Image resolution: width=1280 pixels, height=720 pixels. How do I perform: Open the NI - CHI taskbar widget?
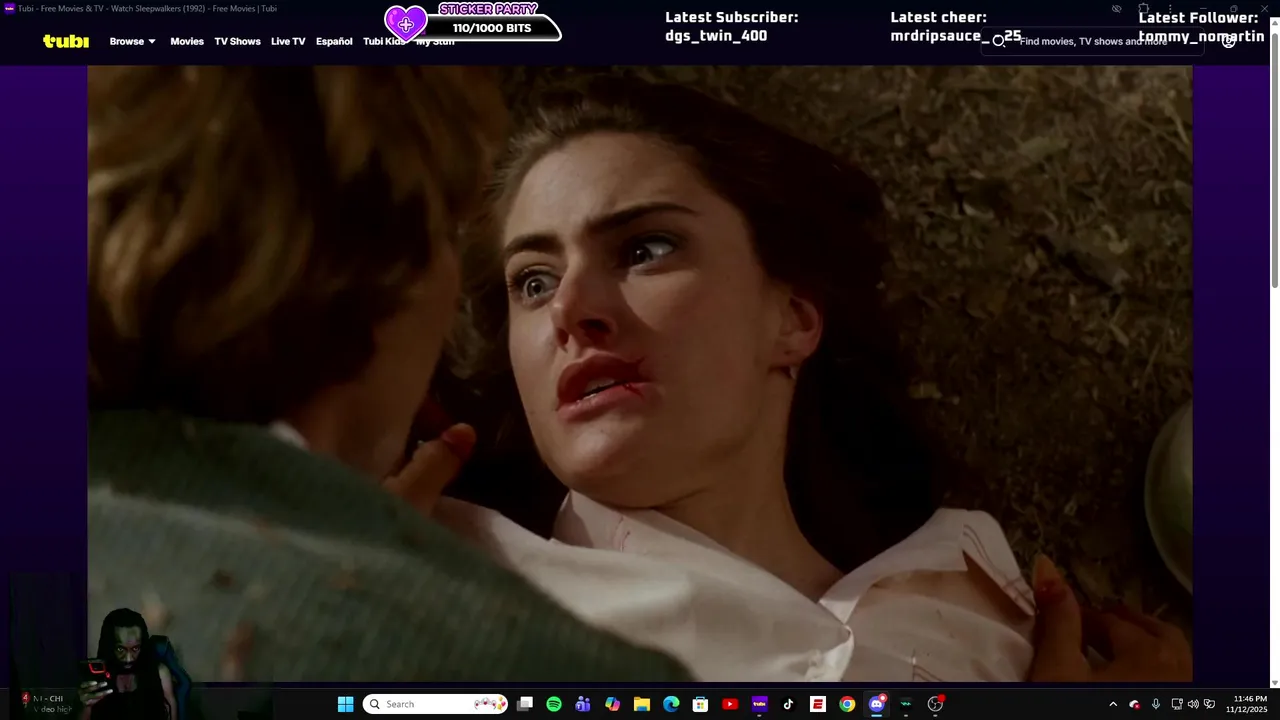click(48, 704)
